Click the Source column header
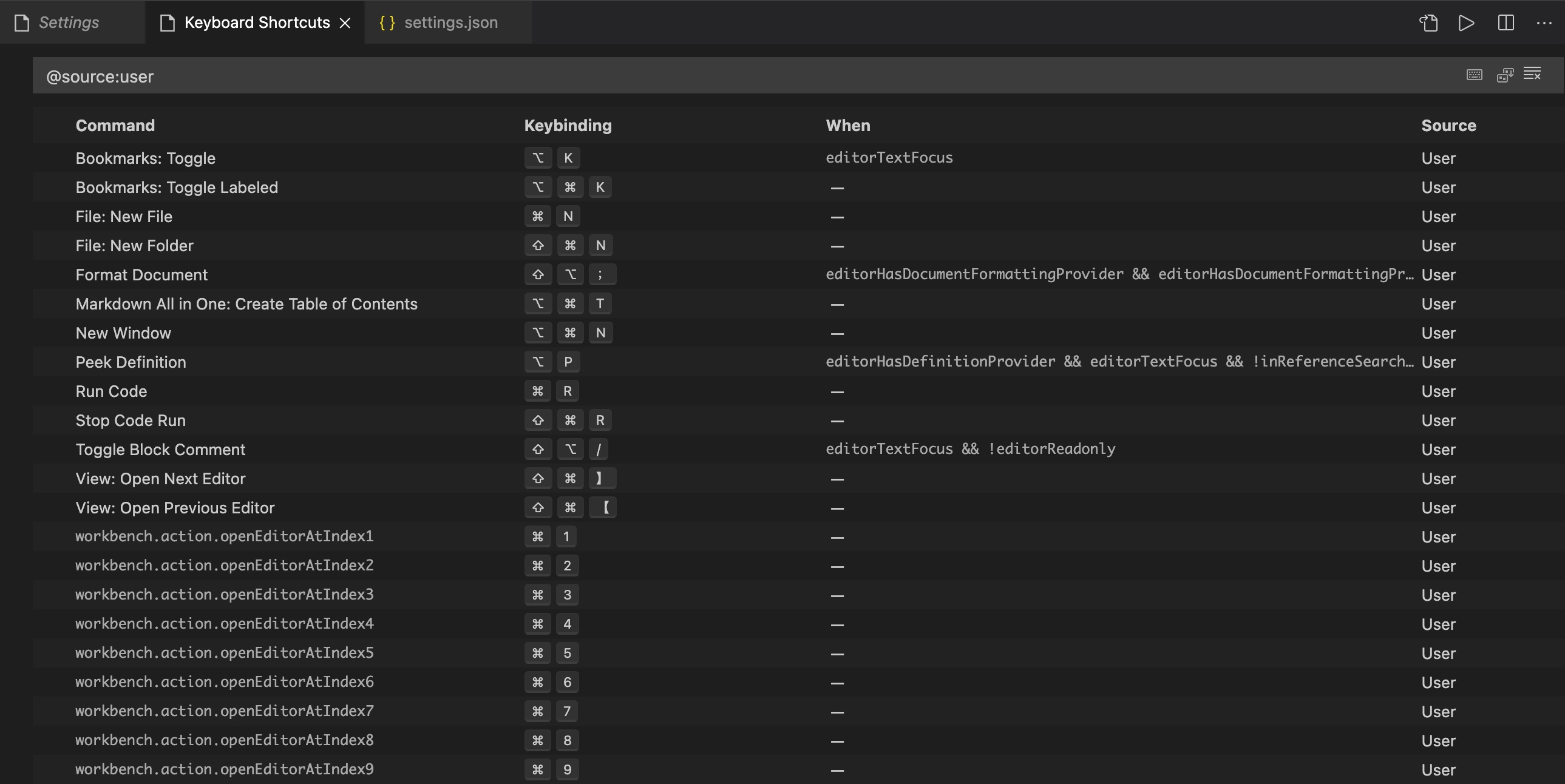The height and width of the screenshot is (784, 1565). (x=1448, y=126)
